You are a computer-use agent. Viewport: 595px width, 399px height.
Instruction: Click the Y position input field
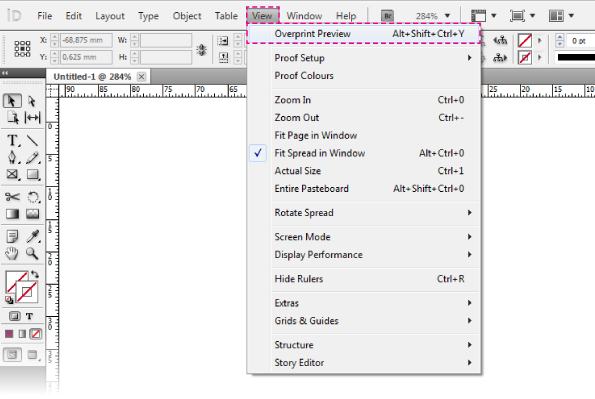click(86, 57)
